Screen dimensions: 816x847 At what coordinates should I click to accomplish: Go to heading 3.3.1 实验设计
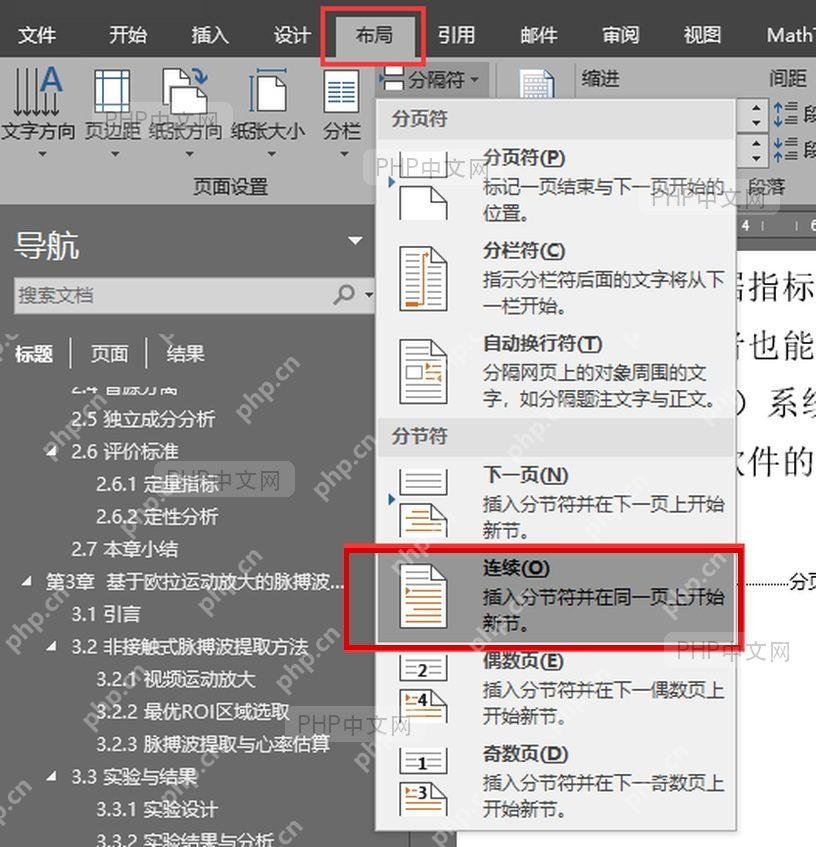point(157,809)
